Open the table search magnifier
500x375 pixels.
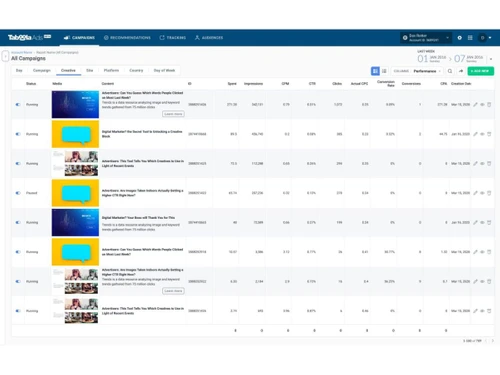[450, 71]
